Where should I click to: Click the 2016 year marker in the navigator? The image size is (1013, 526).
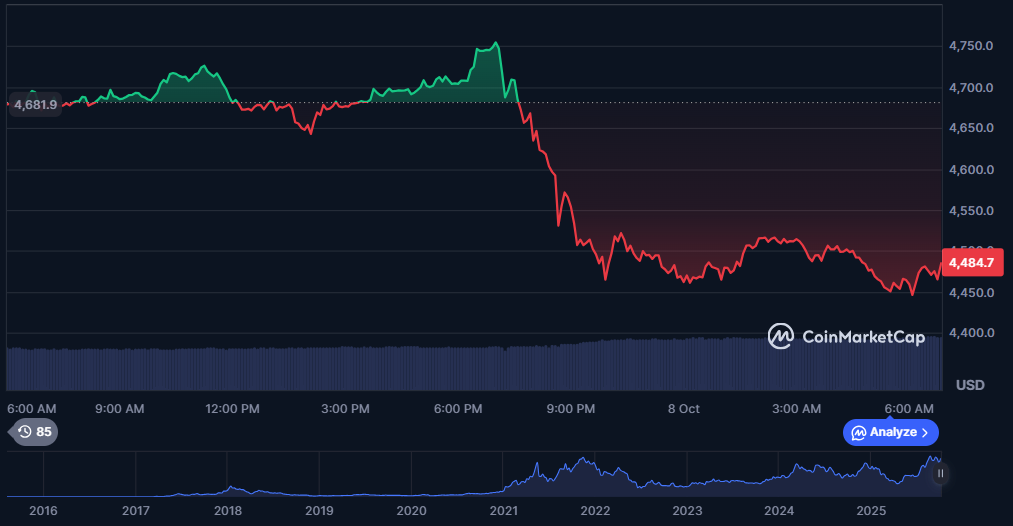[x=43, y=511]
